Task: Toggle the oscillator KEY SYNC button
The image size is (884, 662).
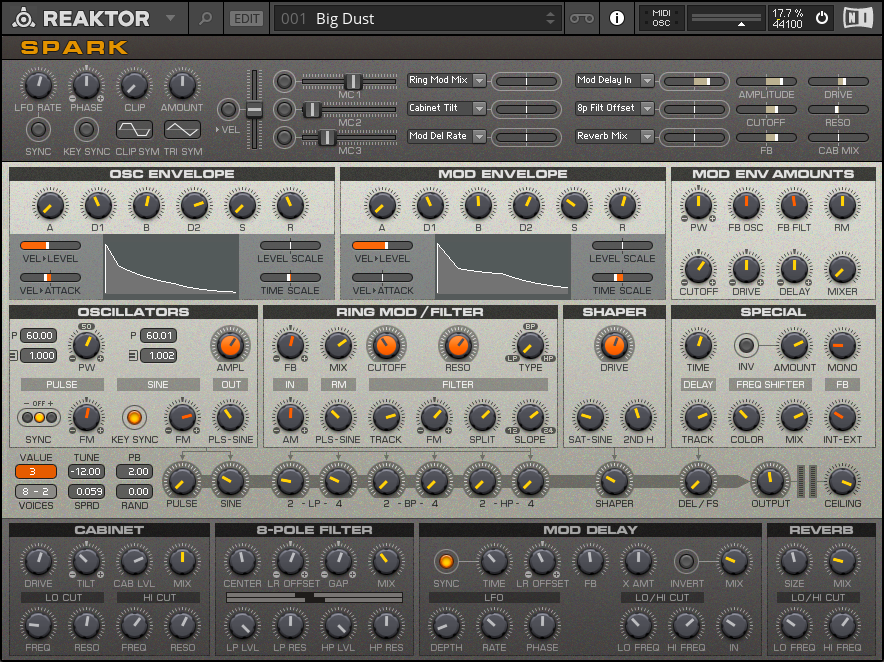Action: (132, 415)
